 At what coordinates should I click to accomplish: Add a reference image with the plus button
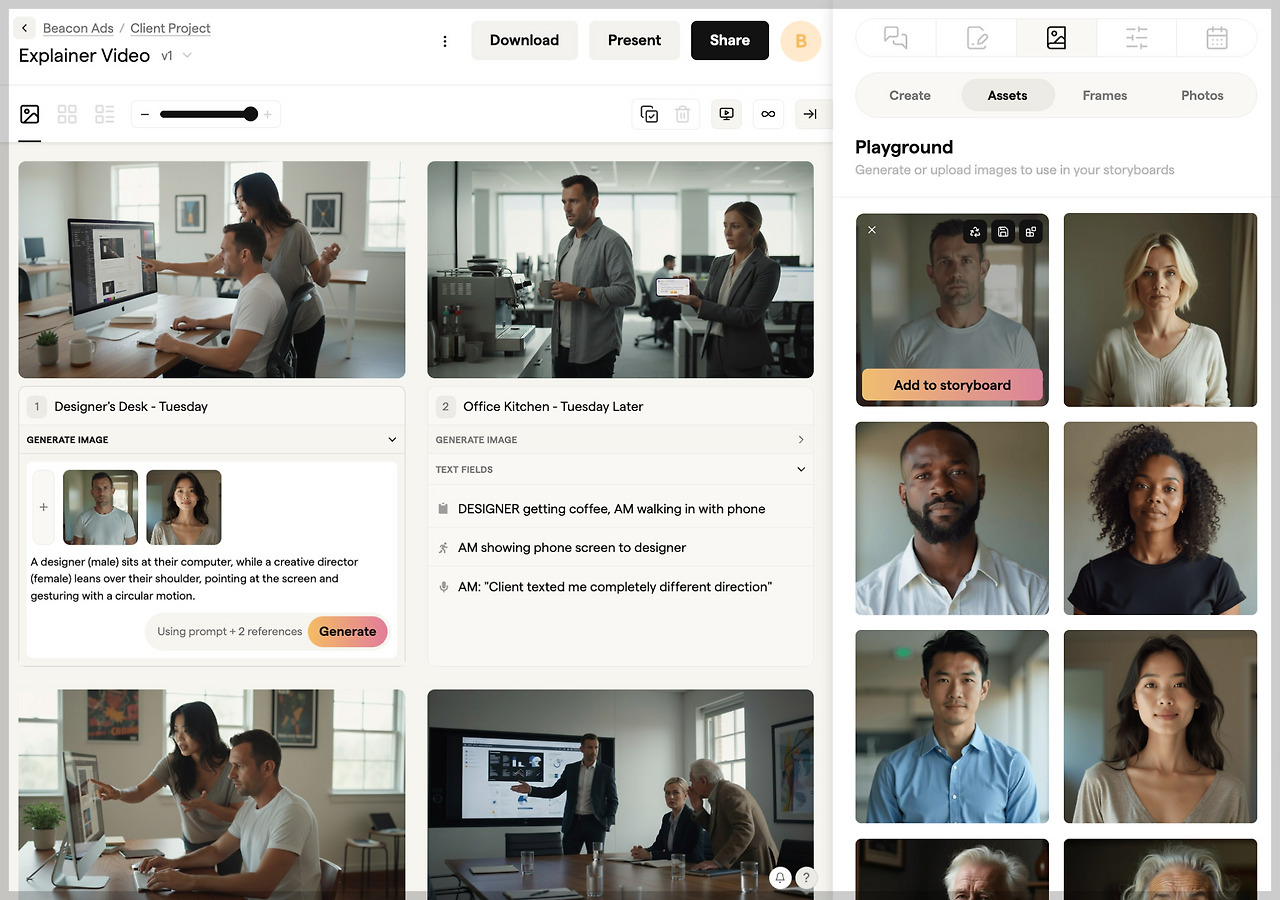point(43,507)
